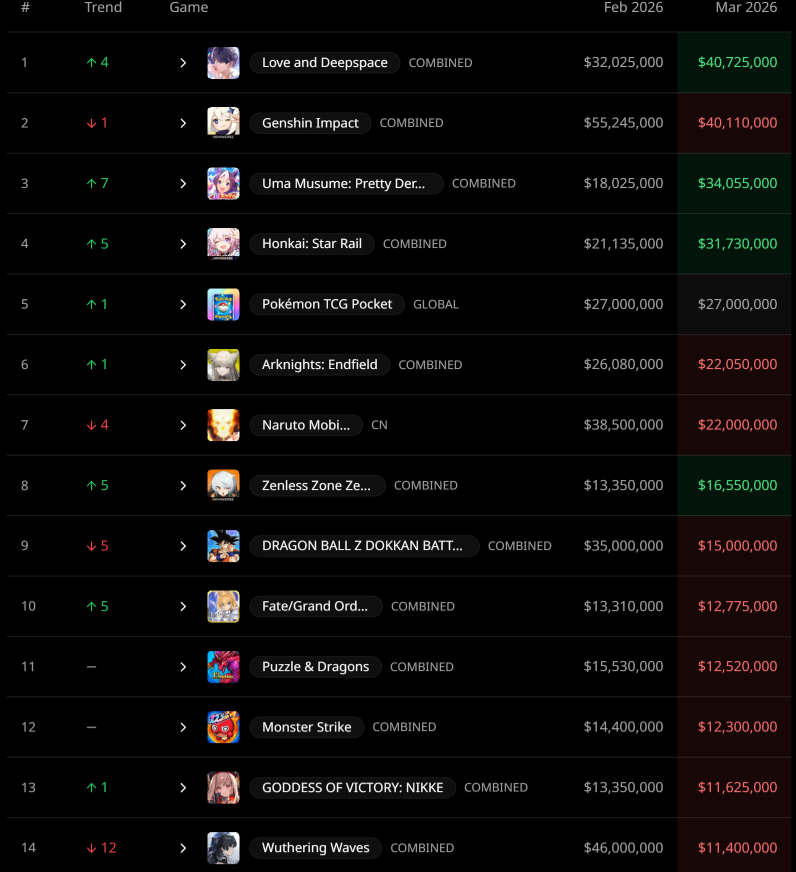Expand the Zenless Zone Zero row chevron
This screenshot has height=872, width=796.
[x=183, y=485]
